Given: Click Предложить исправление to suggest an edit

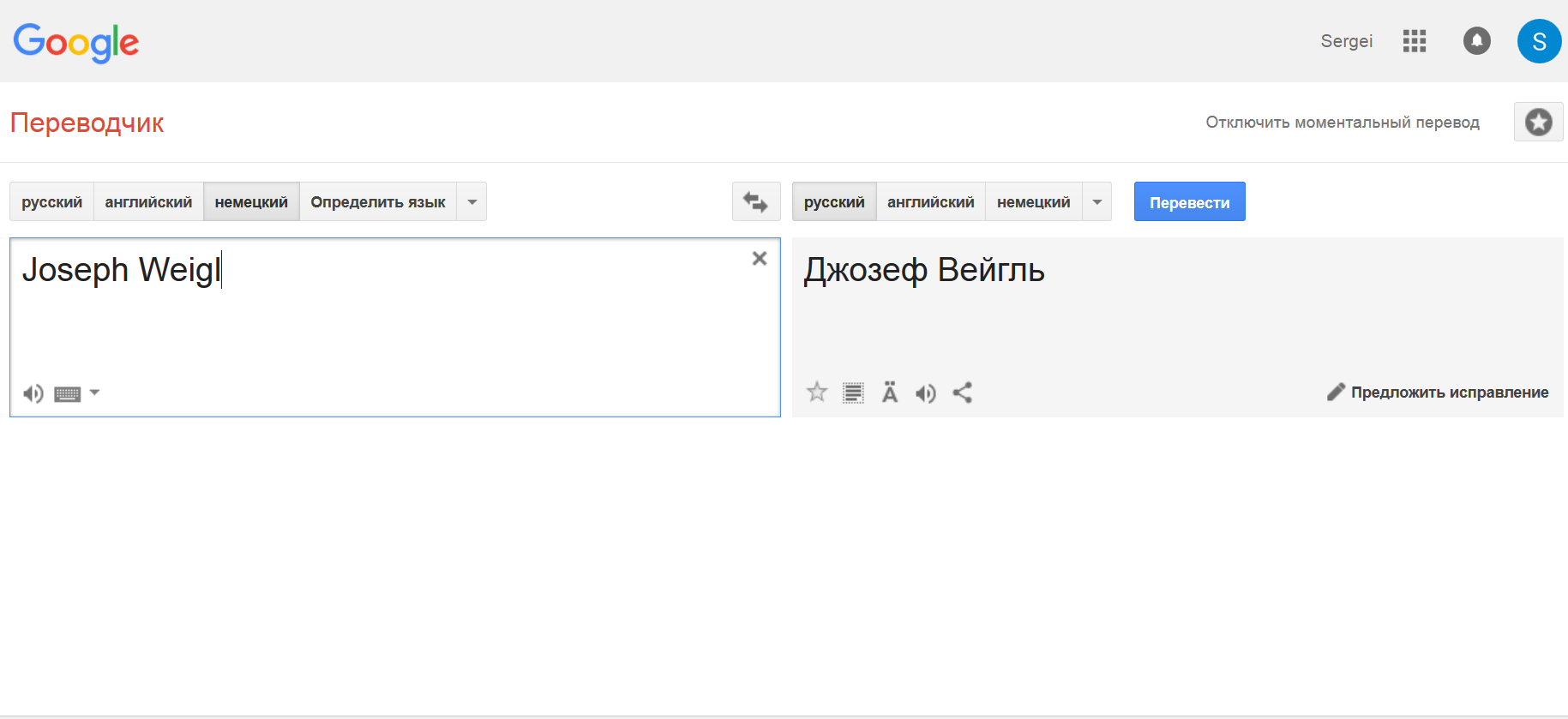Looking at the screenshot, I should click(1438, 392).
